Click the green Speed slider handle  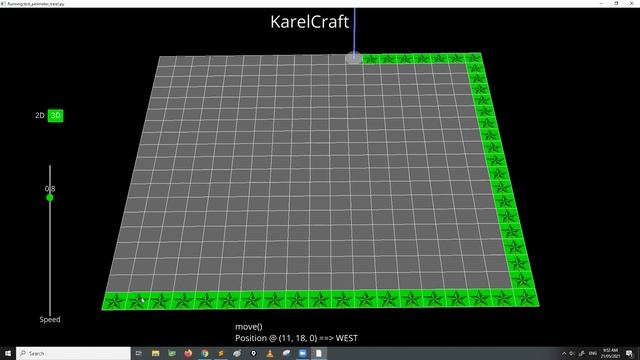tap(50, 198)
